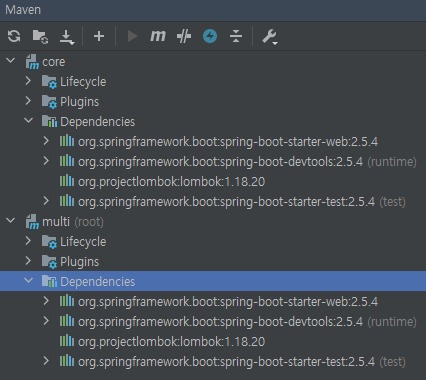
Task: Expand spring-boot-devtools dependency under core
Action: (x=46, y=161)
